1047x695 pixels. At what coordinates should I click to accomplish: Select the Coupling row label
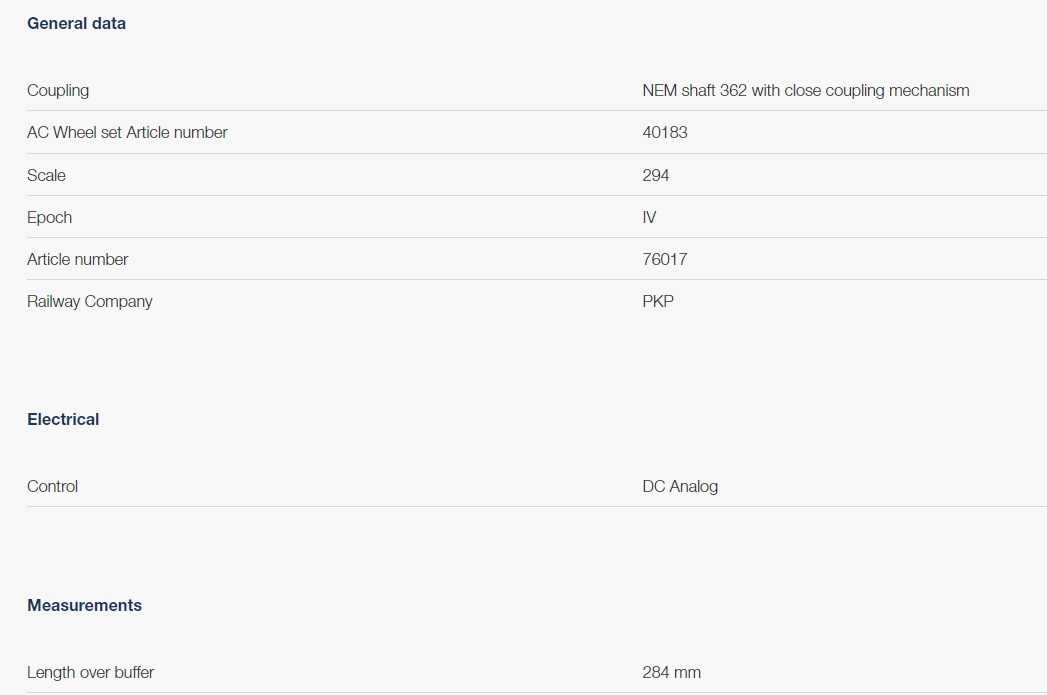(58, 90)
